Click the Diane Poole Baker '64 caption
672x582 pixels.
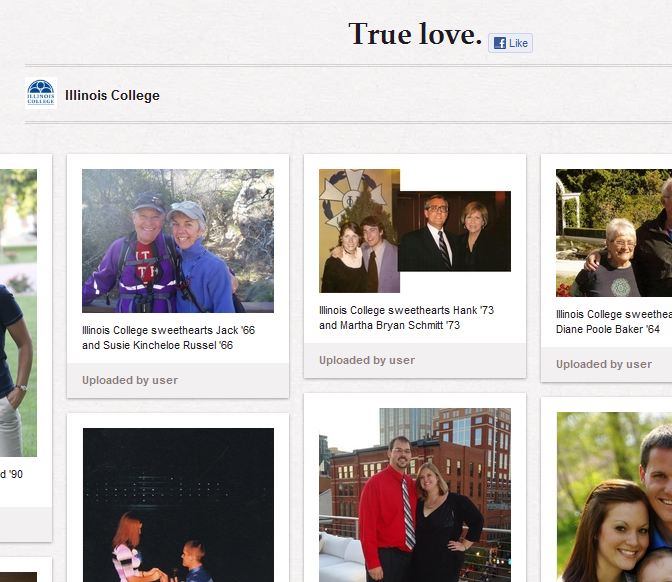point(614,321)
